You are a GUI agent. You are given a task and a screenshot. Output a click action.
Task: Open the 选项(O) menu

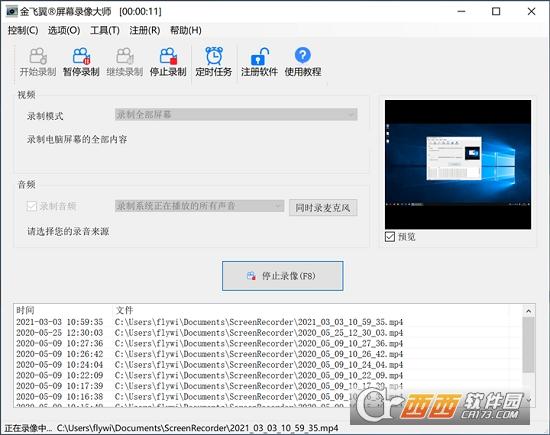(64, 31)
